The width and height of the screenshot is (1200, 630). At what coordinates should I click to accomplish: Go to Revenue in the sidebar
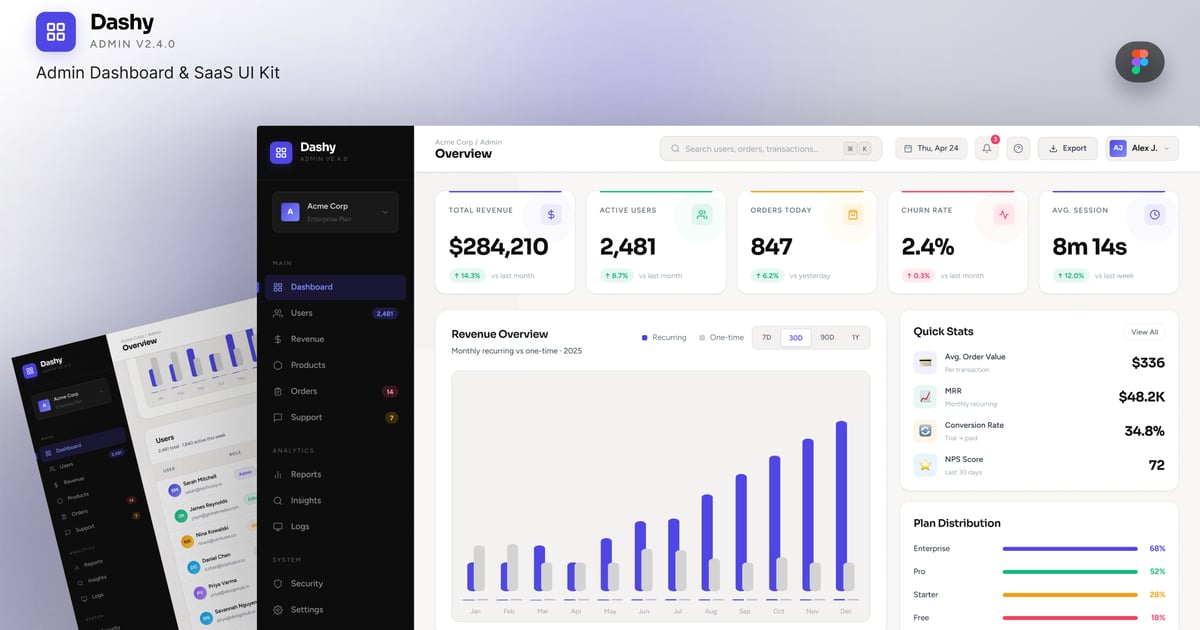point(335,339)
